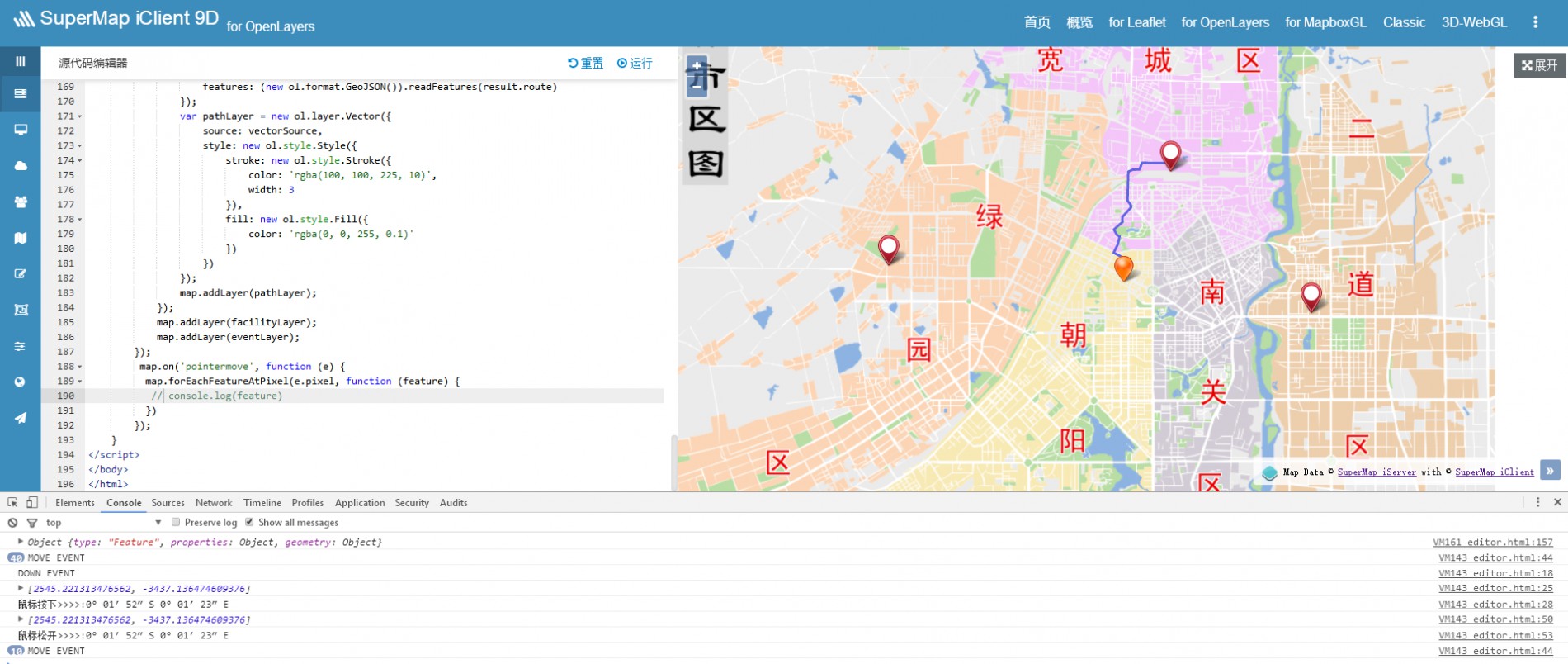Switch to the Profiles DevTools tab

tap(308, 502)
